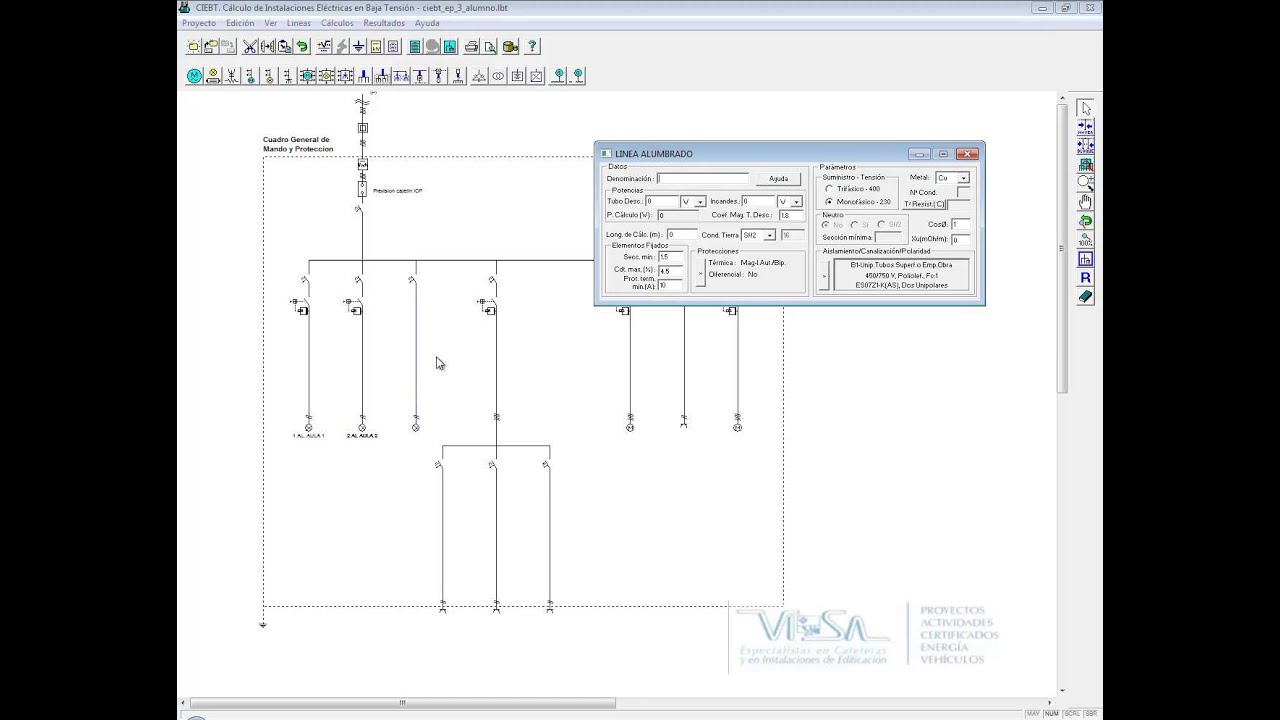This screenshot has width=1280, height=720.
Task: Open the Resultados menu
Action: pos(384,23)
